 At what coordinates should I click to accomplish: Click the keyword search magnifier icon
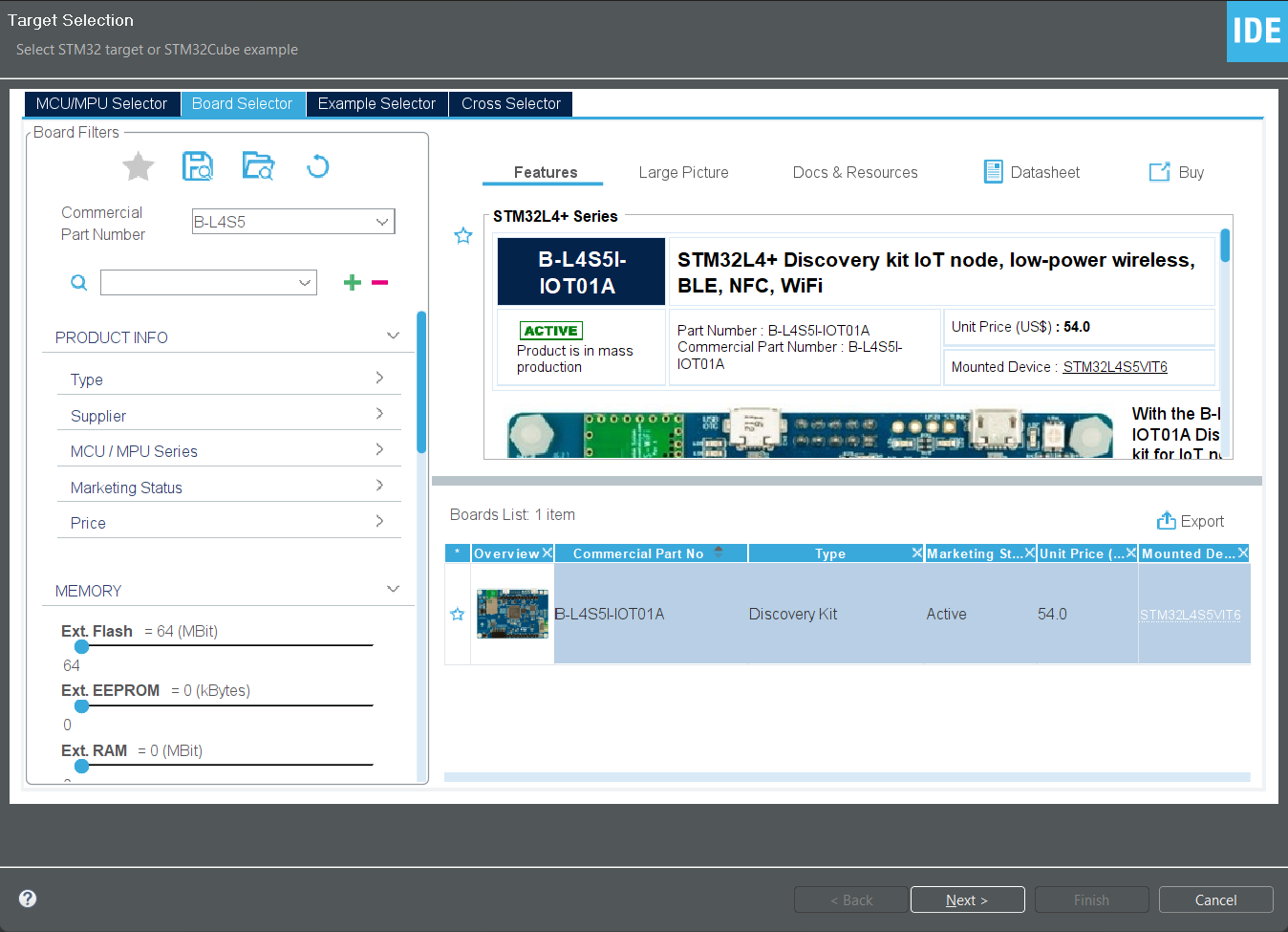click(x=78, y=282)
